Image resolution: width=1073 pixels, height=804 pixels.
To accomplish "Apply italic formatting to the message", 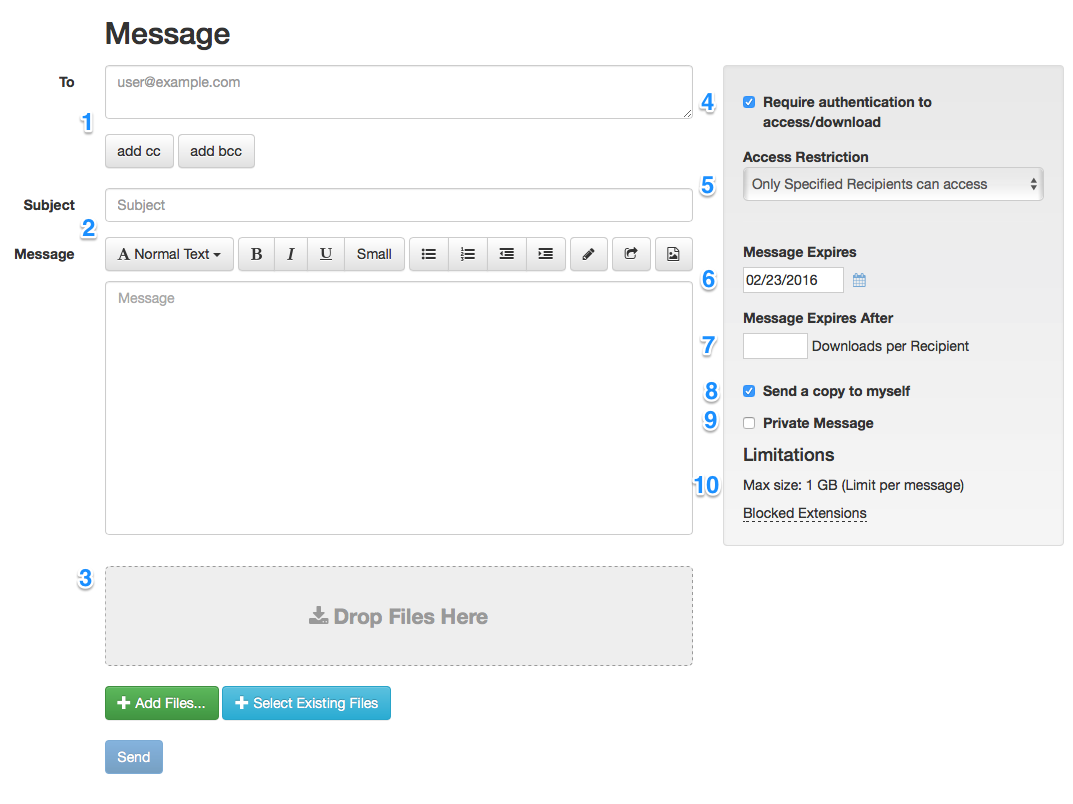I will 290,254.
